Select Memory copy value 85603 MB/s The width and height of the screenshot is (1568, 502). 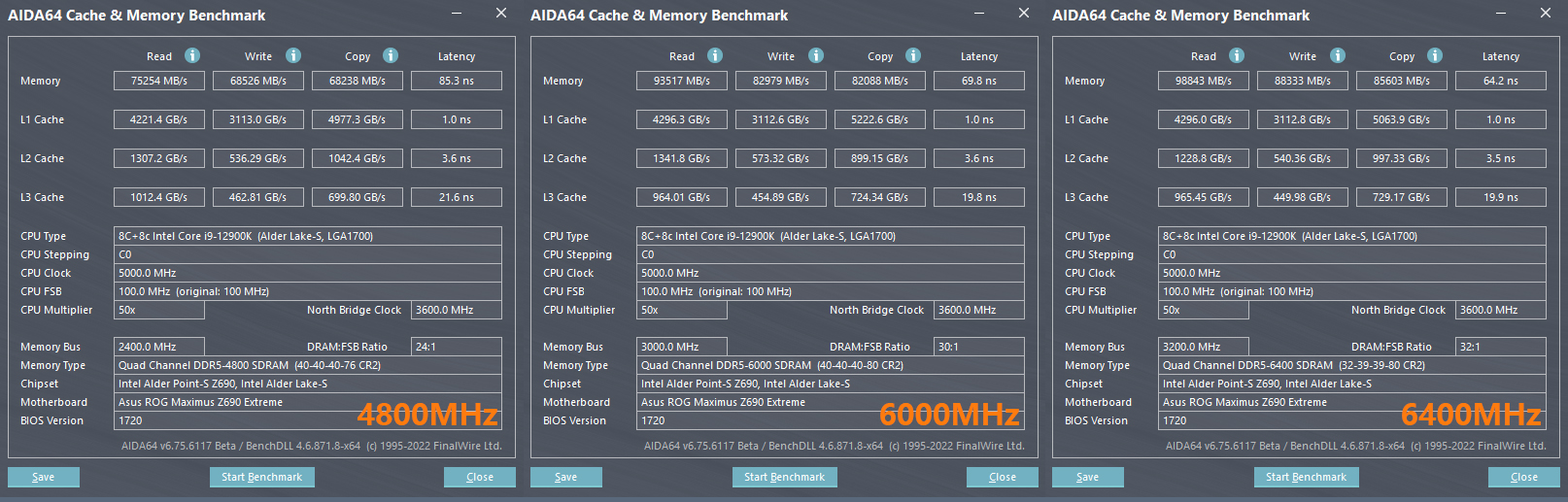(1402, 81)
